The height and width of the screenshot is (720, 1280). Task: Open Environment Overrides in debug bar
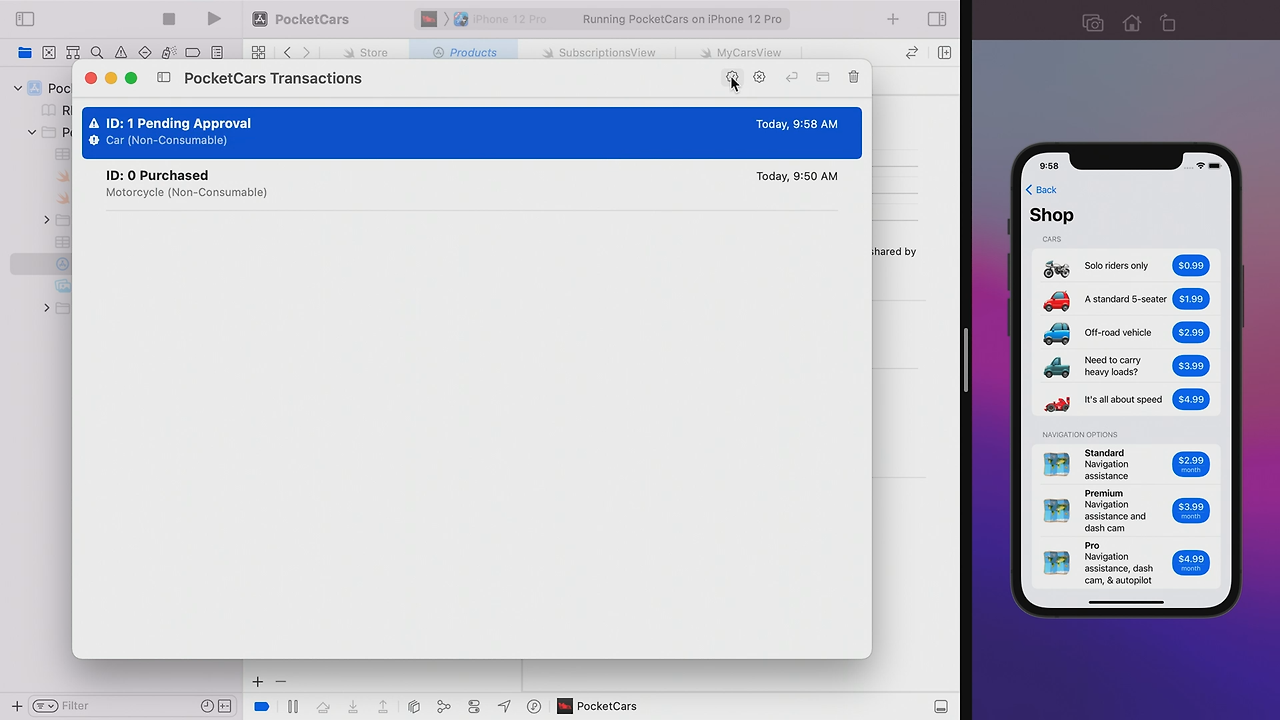474,706
